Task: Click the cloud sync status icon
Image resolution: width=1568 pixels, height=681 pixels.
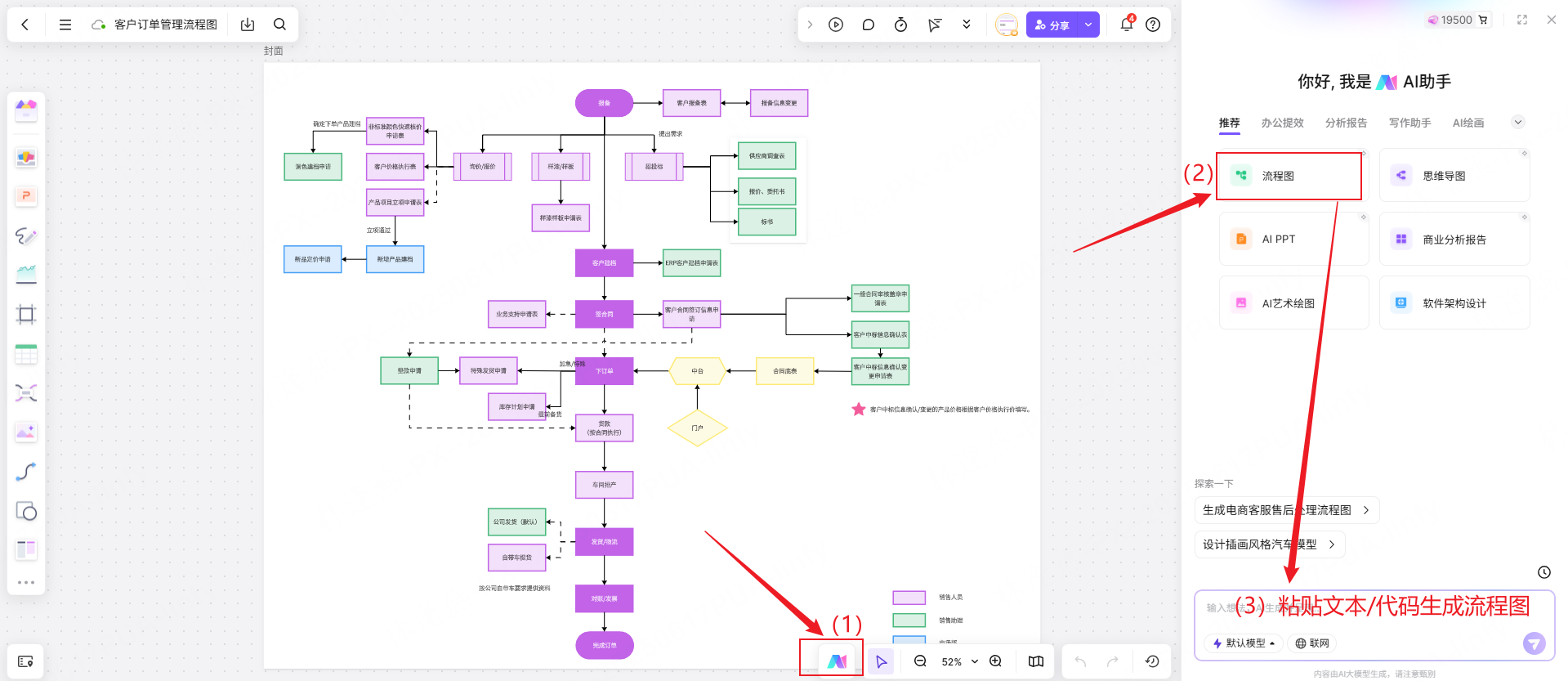Action: [x=98, y=25]
